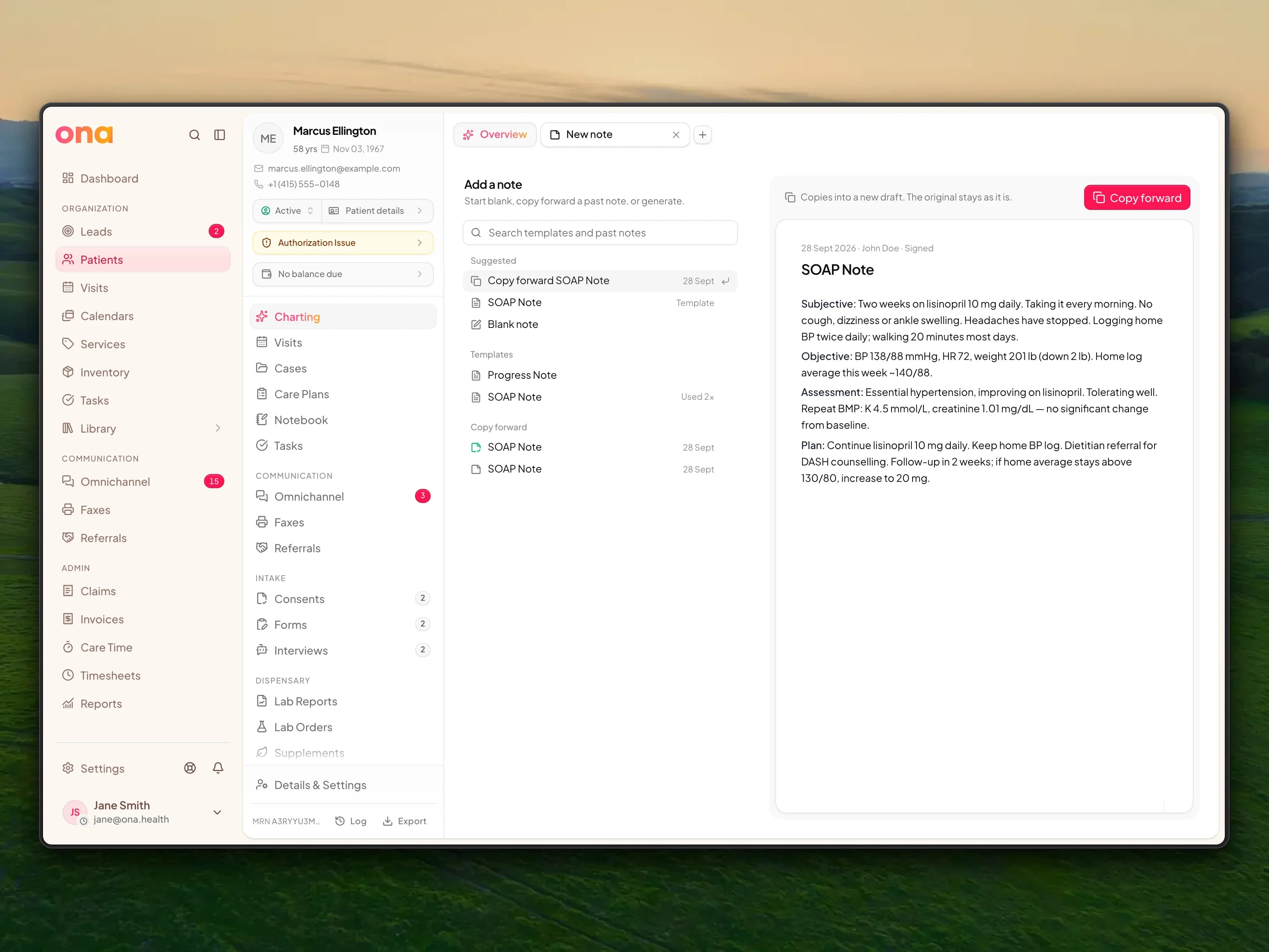Choose the Blank note option
This screenshot has width=1269, height=952.
[600, 325]
